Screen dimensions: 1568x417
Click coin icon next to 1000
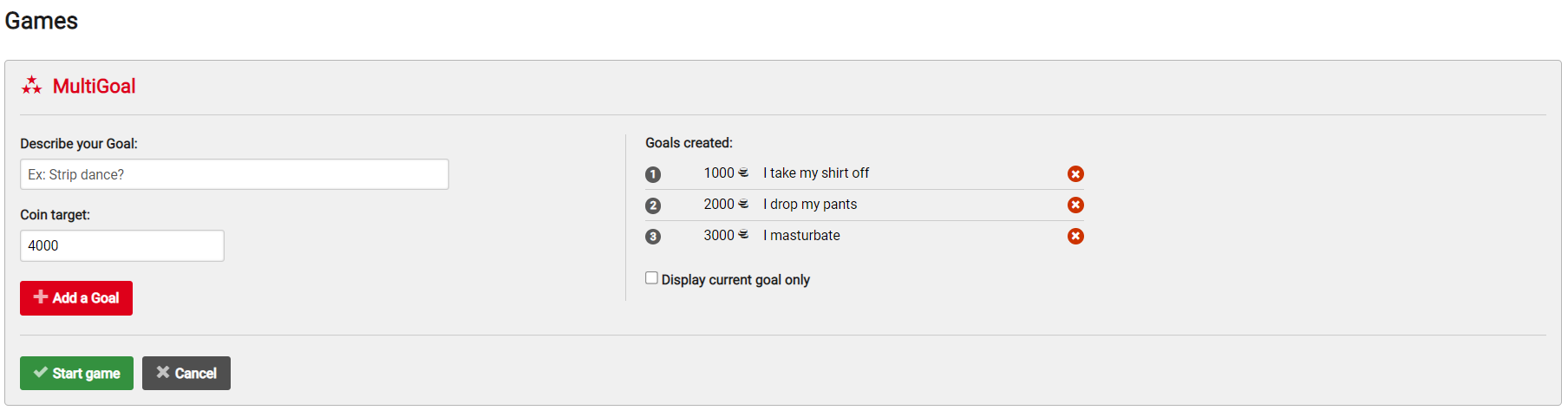click(x=743, y=173)
